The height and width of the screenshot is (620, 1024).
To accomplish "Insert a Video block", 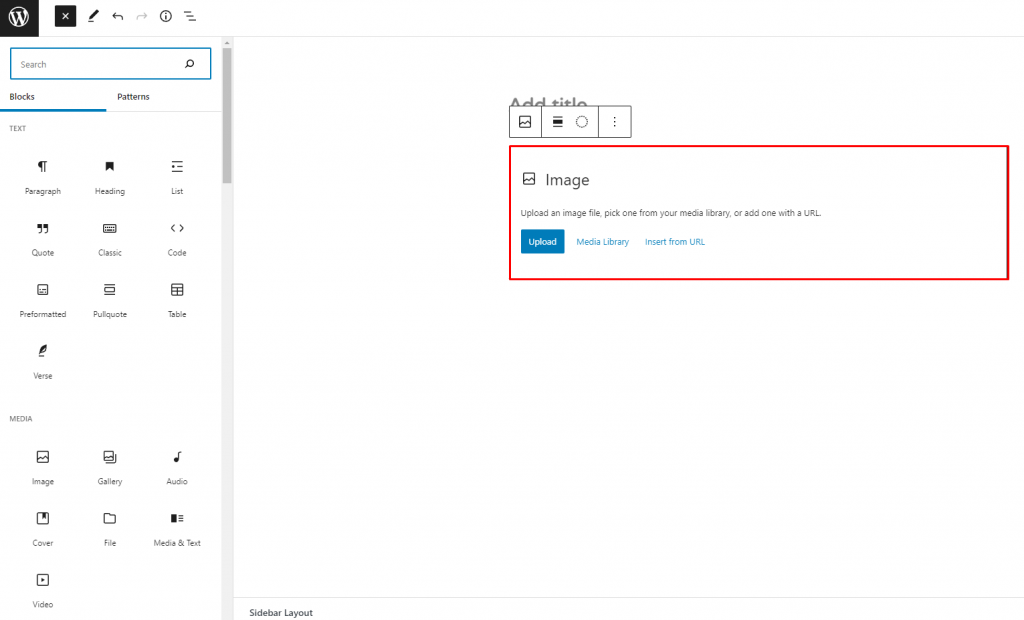I will [x=42, y=590].
